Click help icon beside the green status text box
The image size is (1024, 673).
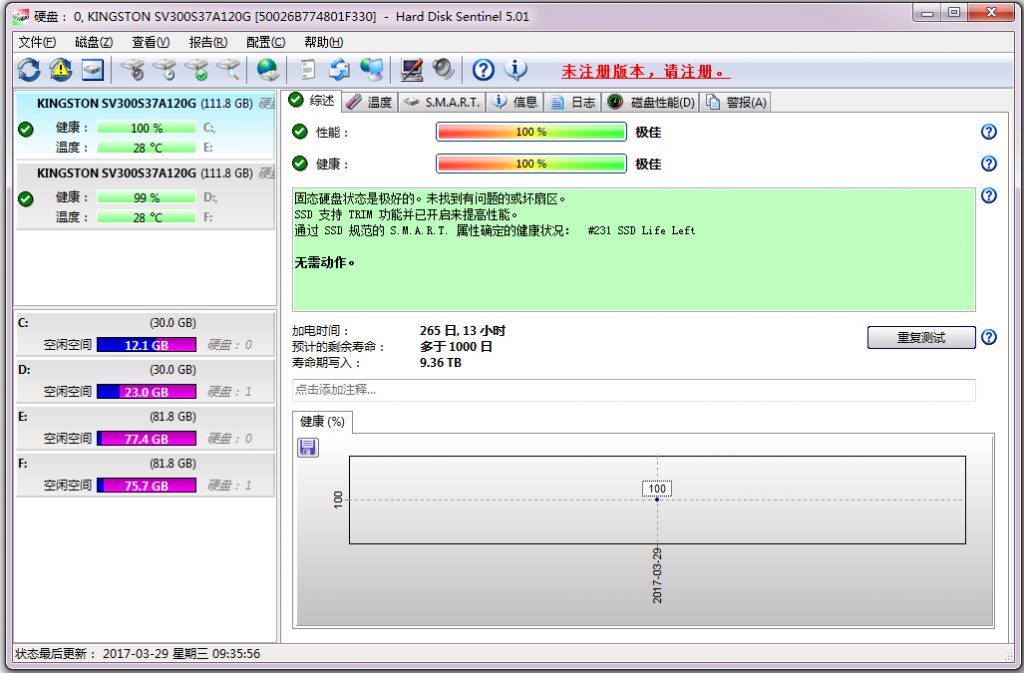tap(989, 196)
